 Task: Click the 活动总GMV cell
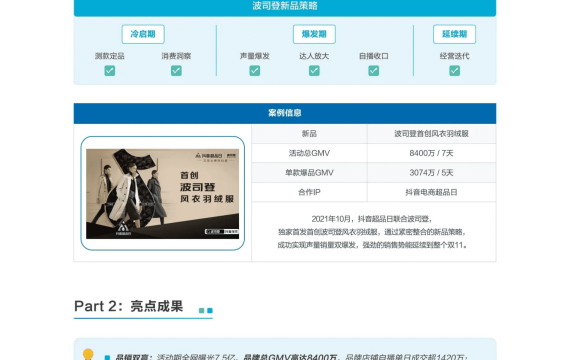[309, 153]
